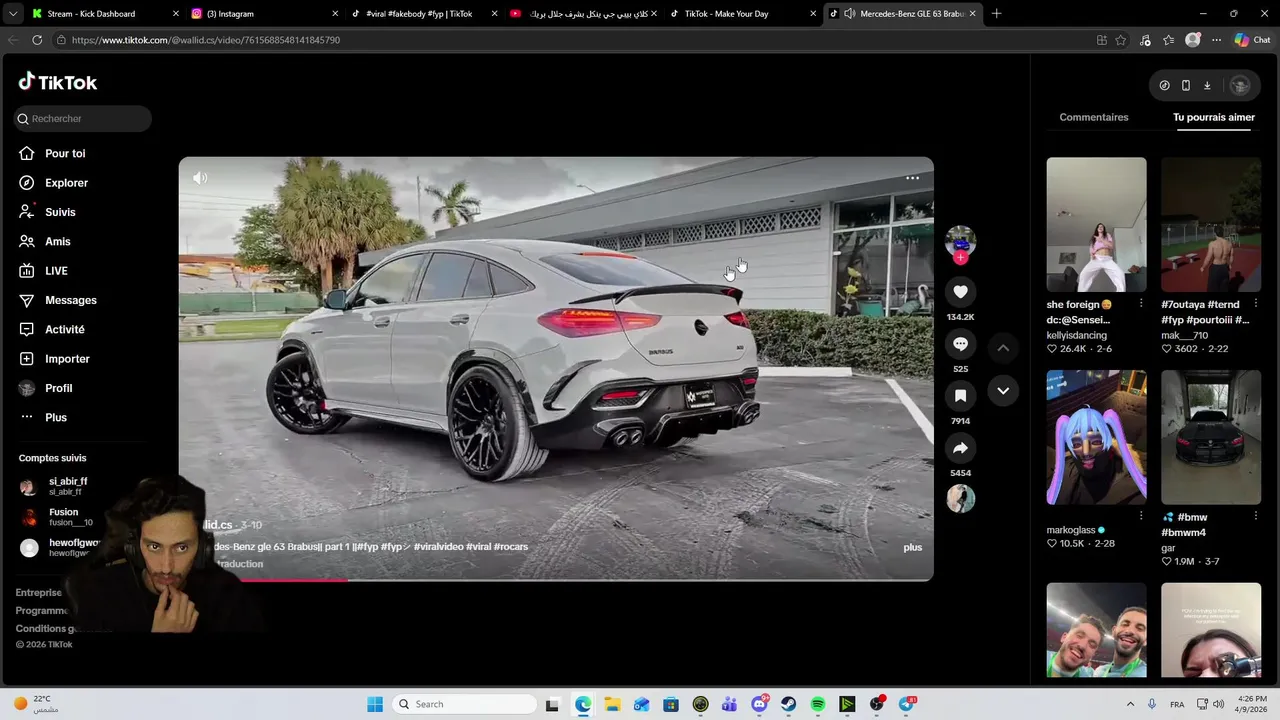The width and height of the screenshot is (1280, 720).
Task: Switch FRA keyboard language indicator
Action: [x=1177, y=704]
